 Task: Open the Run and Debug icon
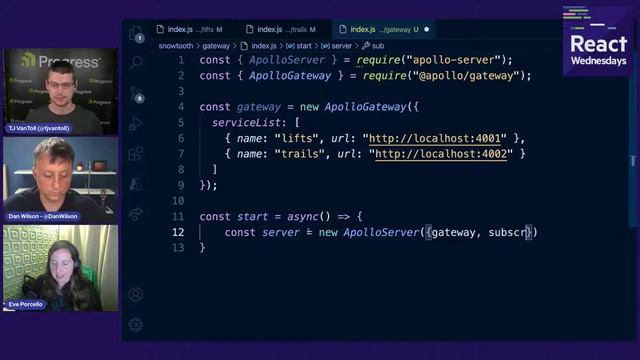tap(136, 123)
